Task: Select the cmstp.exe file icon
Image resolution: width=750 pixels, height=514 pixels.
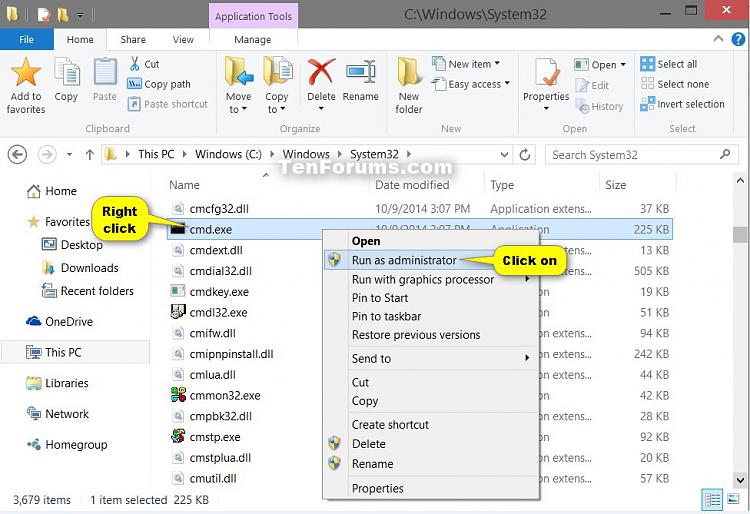Action: [x=178, y=436]
